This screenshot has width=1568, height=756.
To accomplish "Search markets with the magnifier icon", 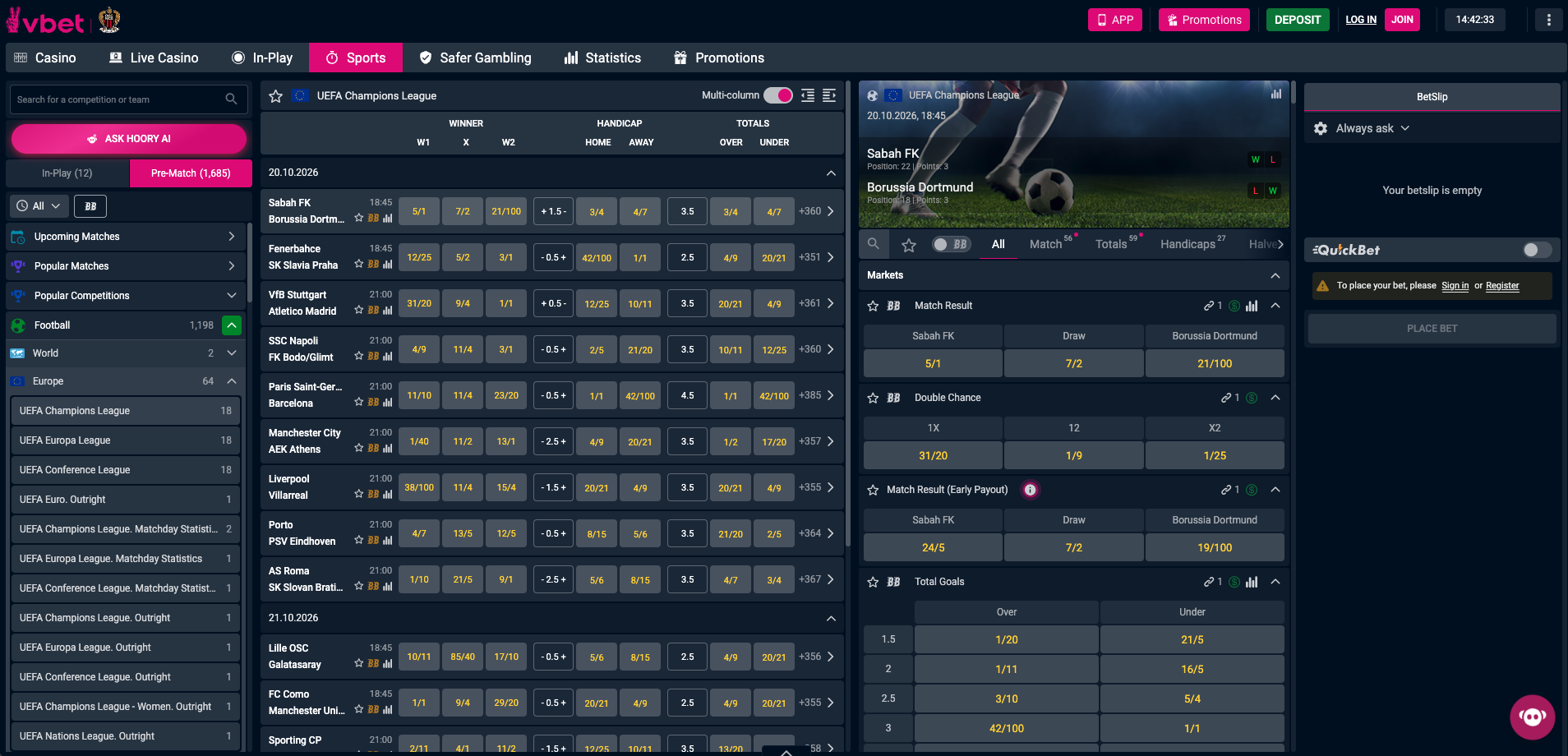I will point(874,244).
